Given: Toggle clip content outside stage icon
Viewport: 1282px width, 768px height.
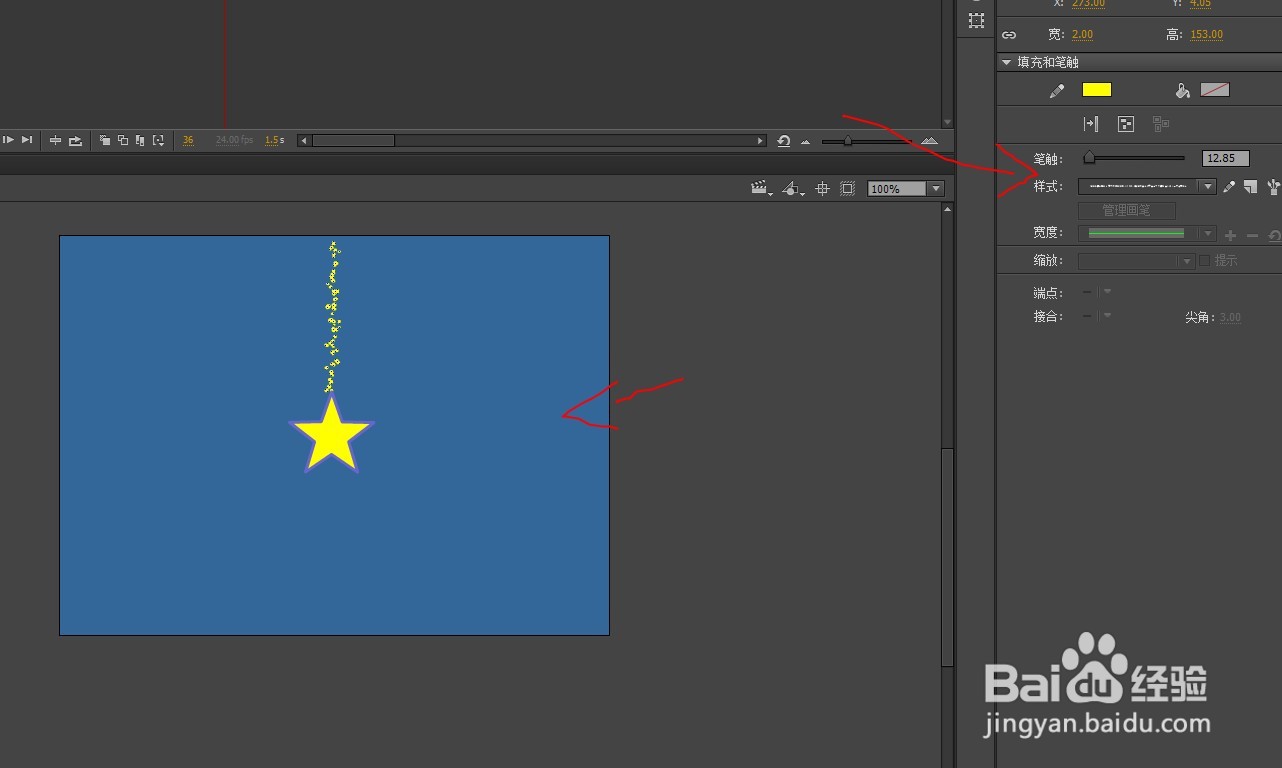Looking at the screenshot, I should [x=848, y=188].
